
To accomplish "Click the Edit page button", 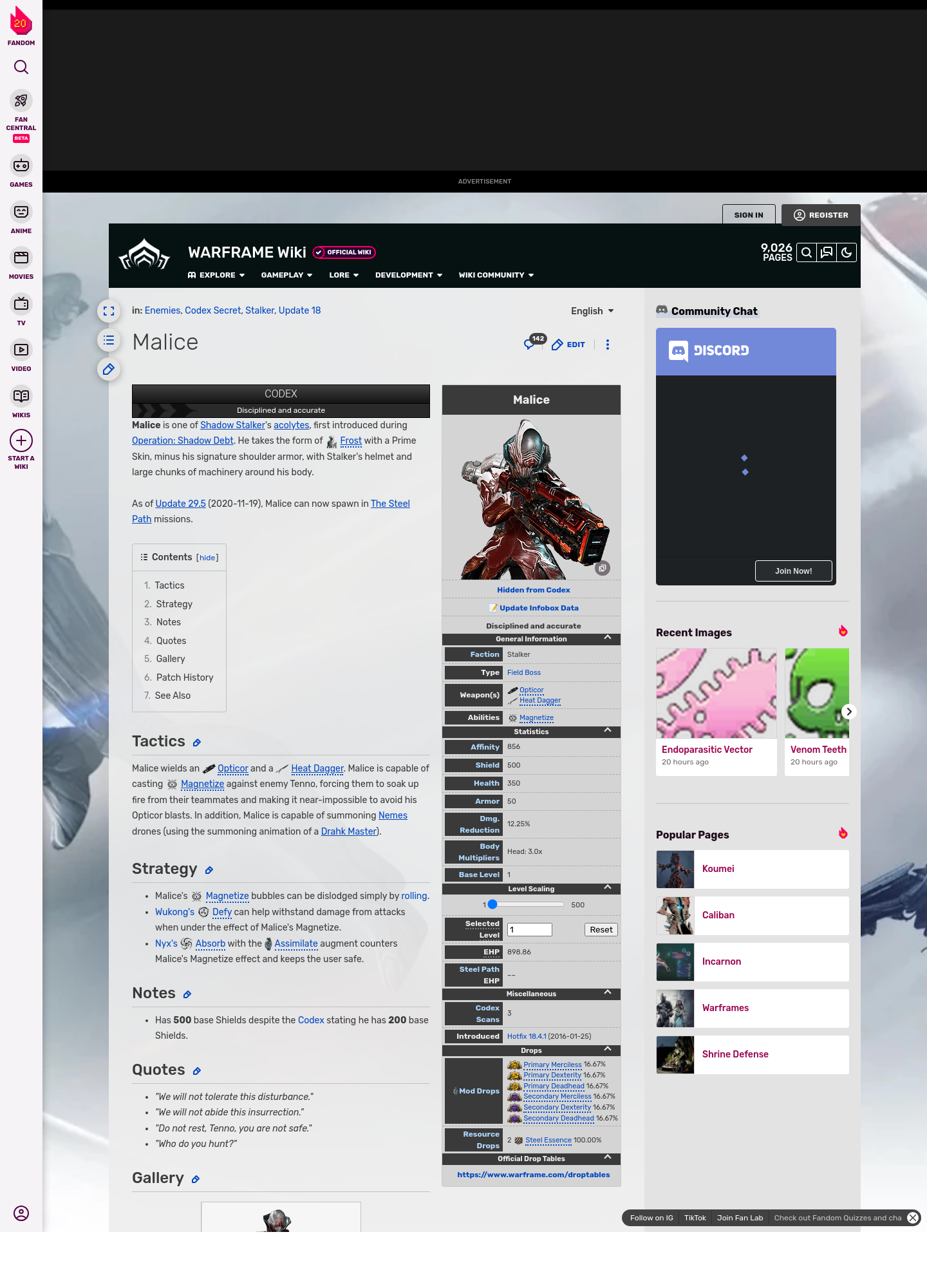I will pos(568,345).
